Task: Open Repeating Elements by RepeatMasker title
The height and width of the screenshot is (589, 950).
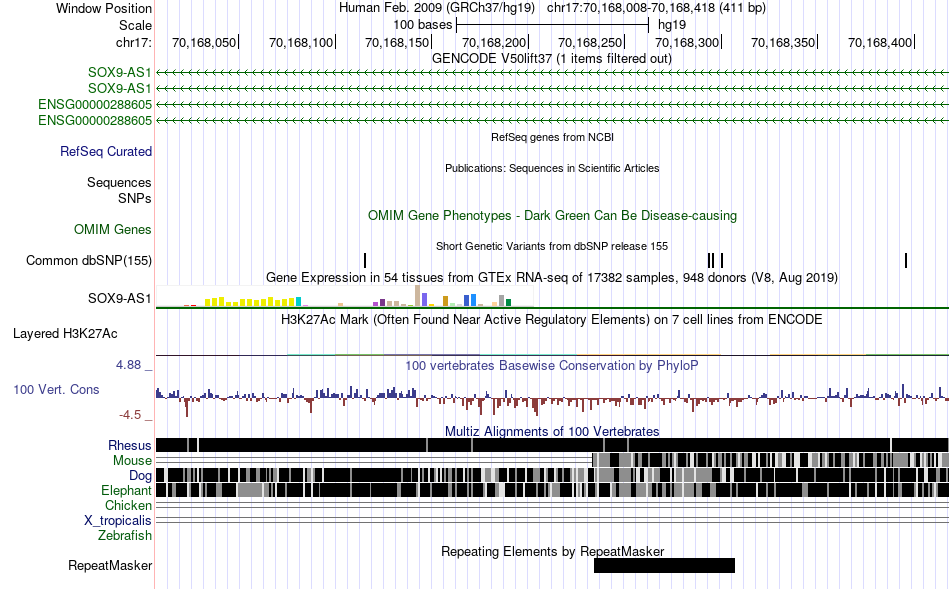Action: pyautogui.click(x=552, y=551)
